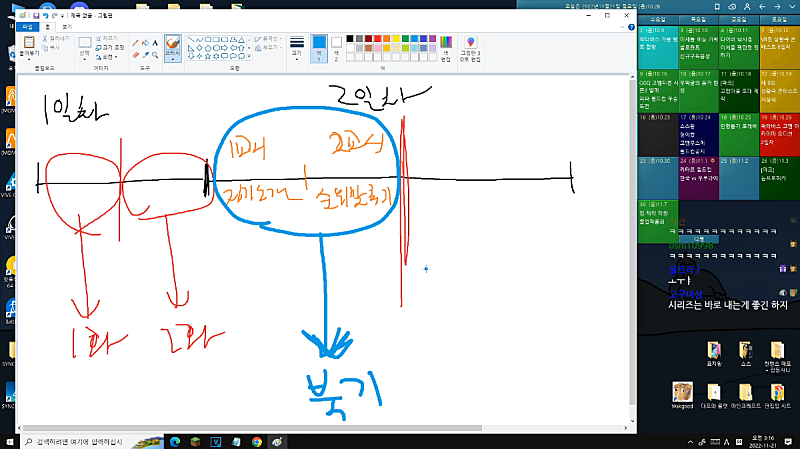Expand the full shapes gallery
Viewport: 800px width, 449px height.
[x=249, y=56]
